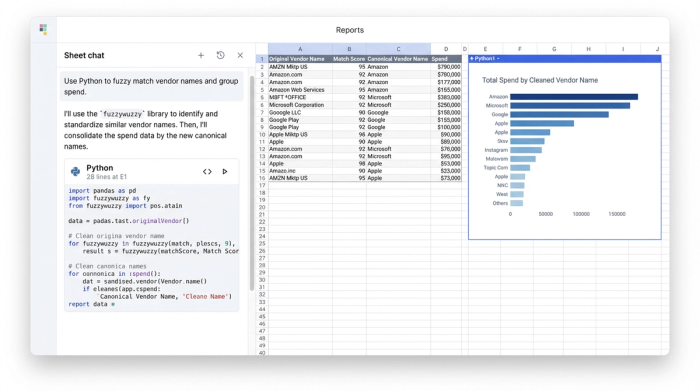The image size is (700, 391).
Task: Click chart title 'Total Spend by Cleaned Vendor Name'
Action: click(540, 80)
